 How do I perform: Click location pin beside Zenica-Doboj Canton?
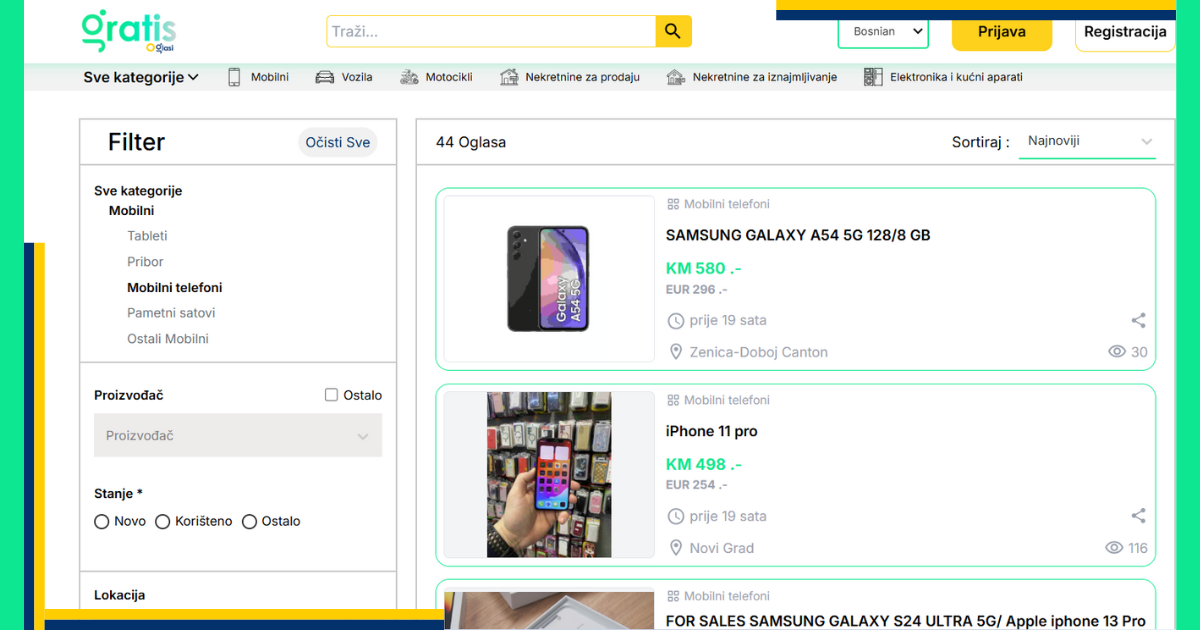[x=676, y=352]
